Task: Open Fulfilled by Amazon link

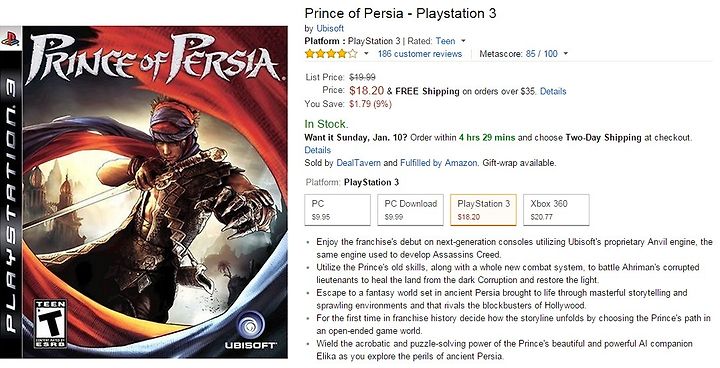Action: click(x=439, y=163)
